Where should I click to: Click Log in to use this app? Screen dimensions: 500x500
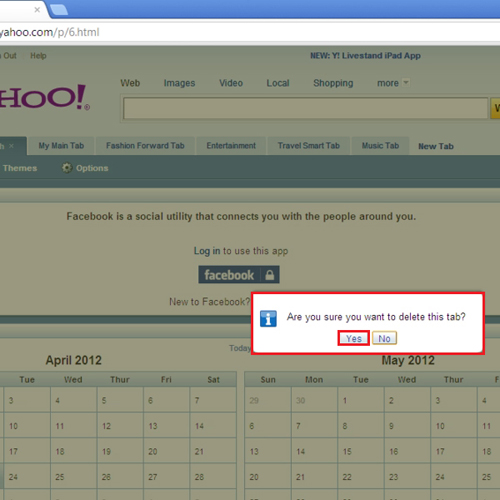241,251
